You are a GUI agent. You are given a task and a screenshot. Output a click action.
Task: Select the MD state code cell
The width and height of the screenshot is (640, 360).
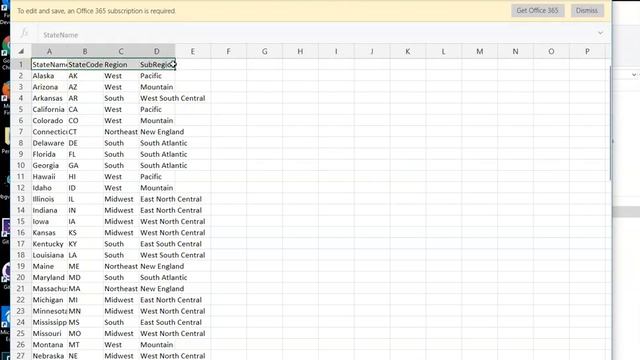tap(85, 277)
